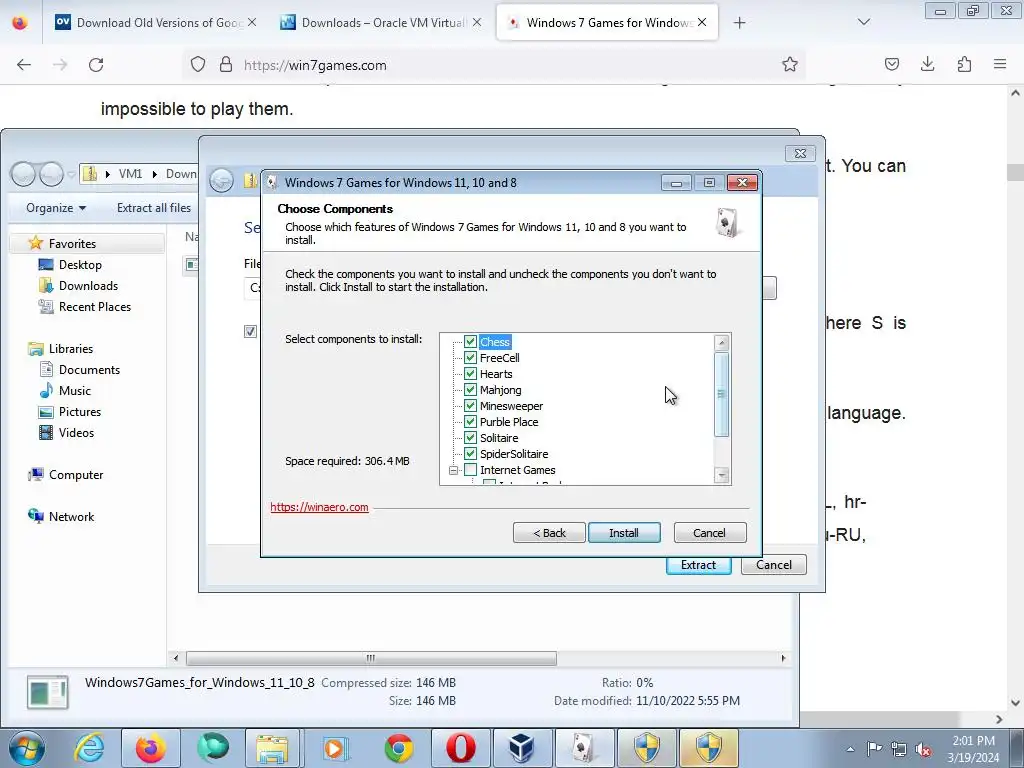This screenshot has width=1024, height=768.
Task: Open Desktop in Explorer sidebar
Action: click(80, 264)
